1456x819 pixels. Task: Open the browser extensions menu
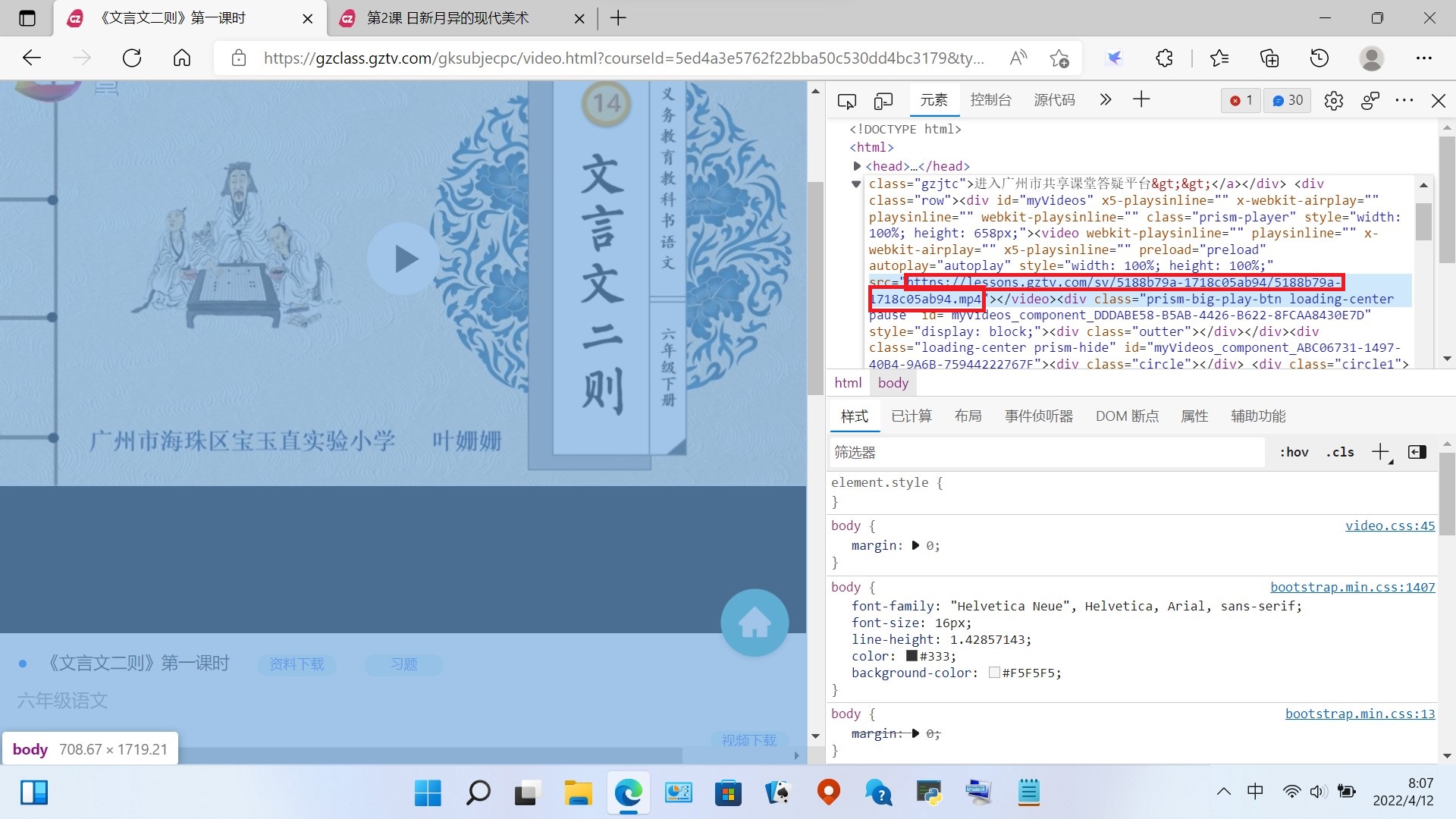click(x=1164, y=58)
